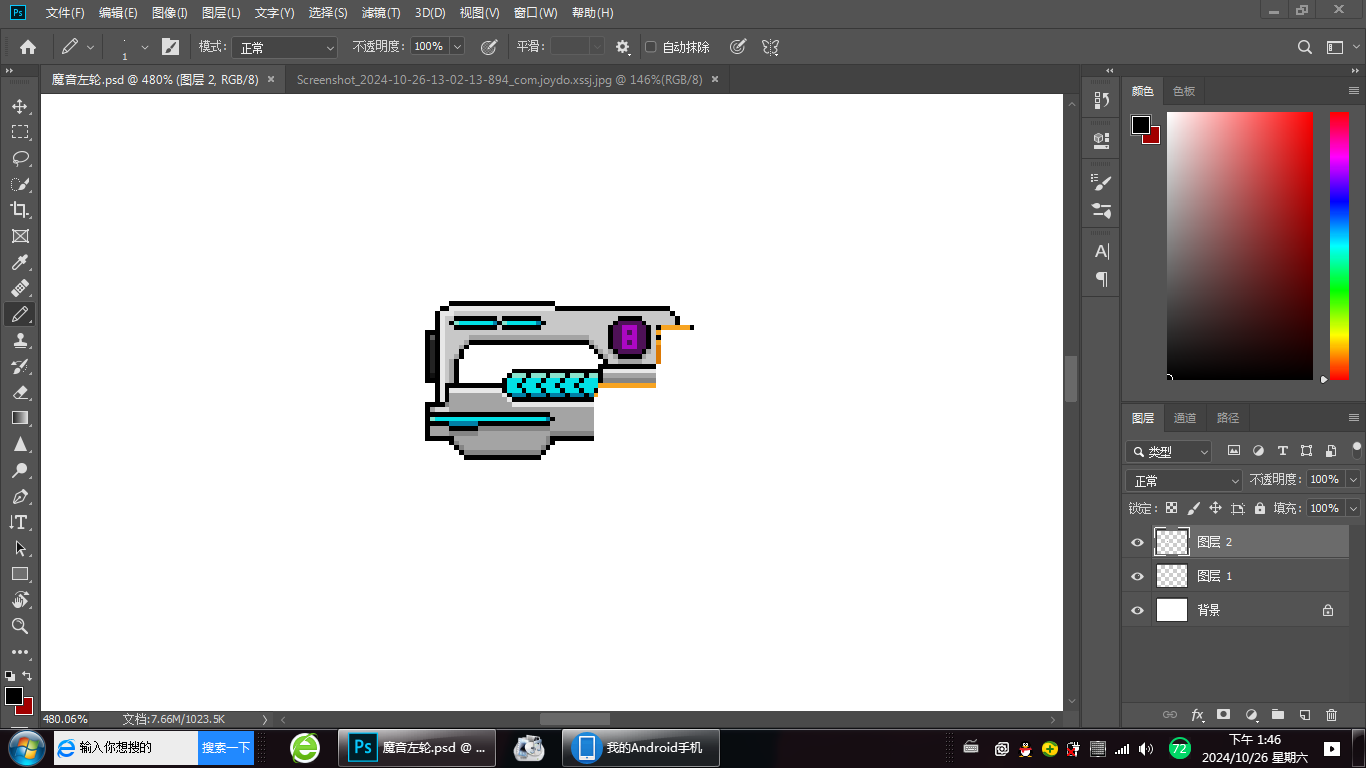The image size is (1366, 768).
Task: Enable the 自动抹除 checkbox
Action: [651, 47]
